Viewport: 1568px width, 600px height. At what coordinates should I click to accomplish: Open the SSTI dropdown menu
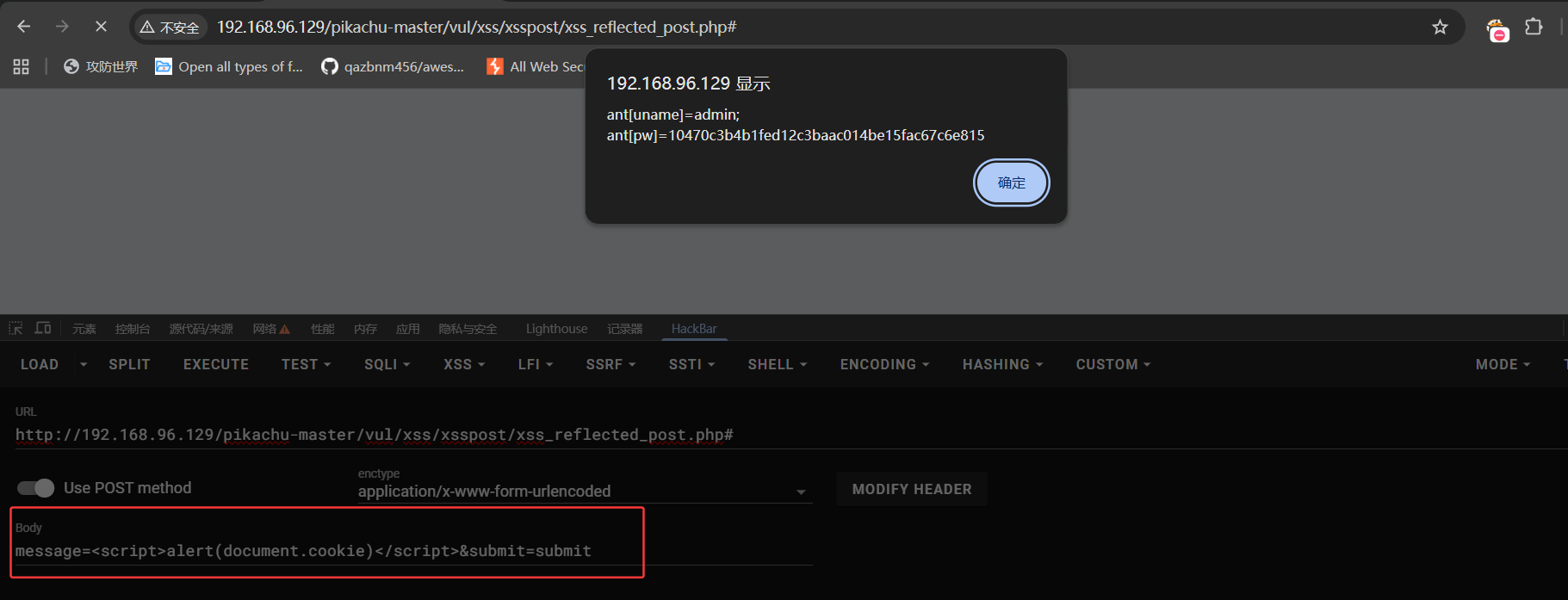(692, 364)
